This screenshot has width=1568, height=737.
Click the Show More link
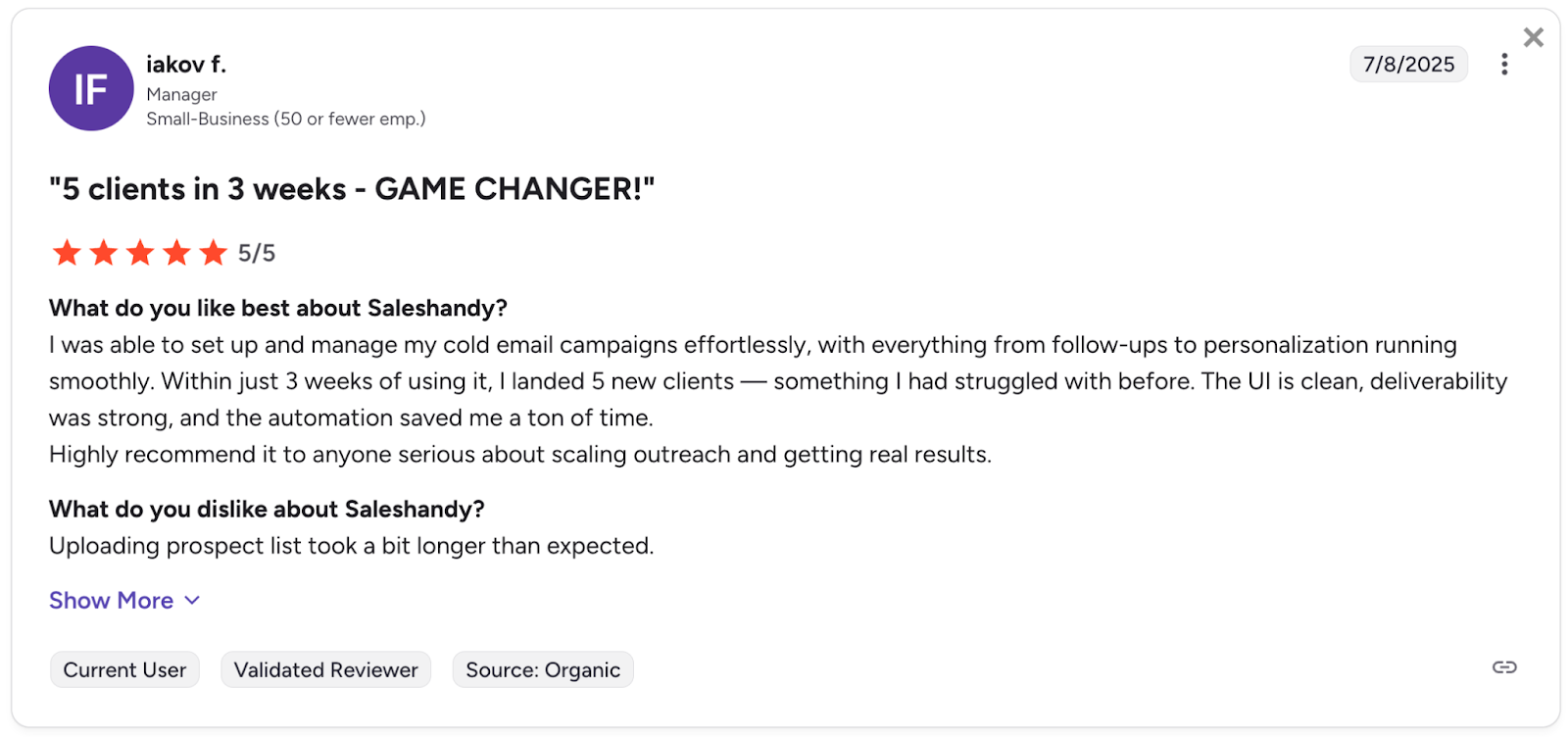111,601
